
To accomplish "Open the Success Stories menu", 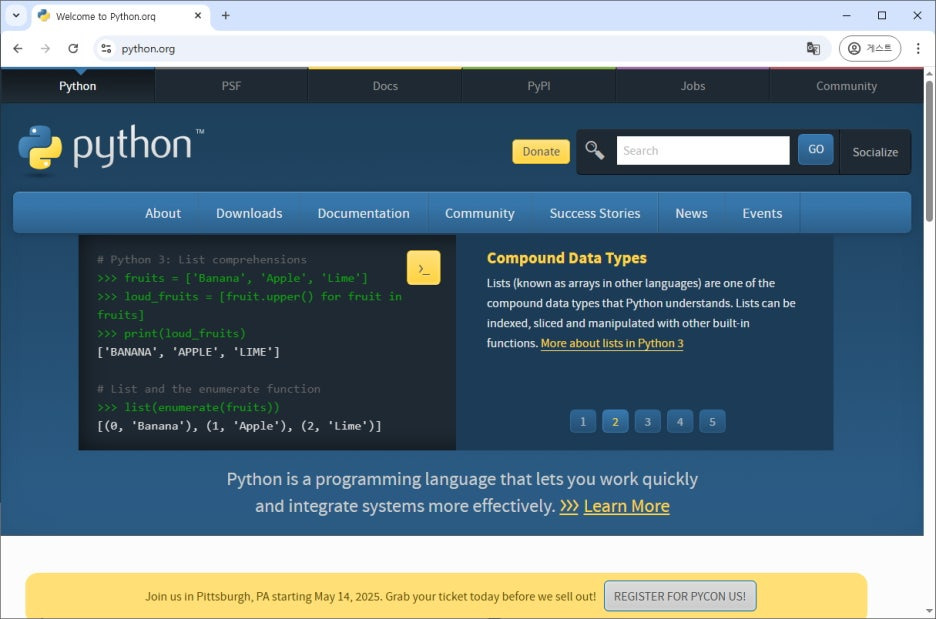I will pos(595,213).
